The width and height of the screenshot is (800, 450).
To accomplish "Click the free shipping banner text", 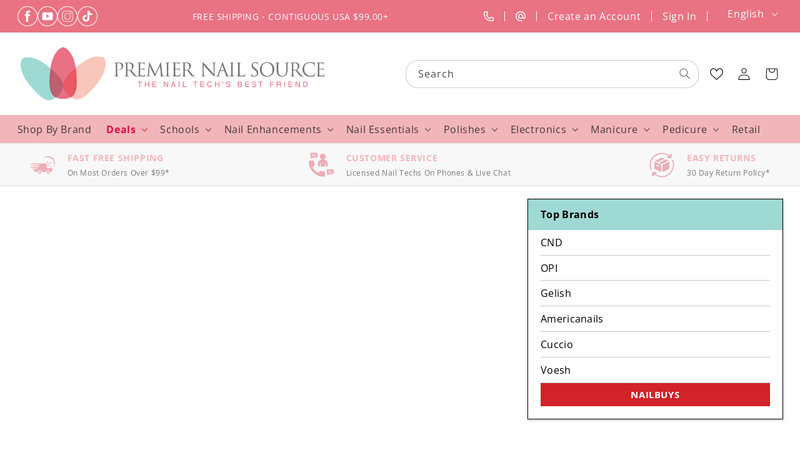I will 290,17.
